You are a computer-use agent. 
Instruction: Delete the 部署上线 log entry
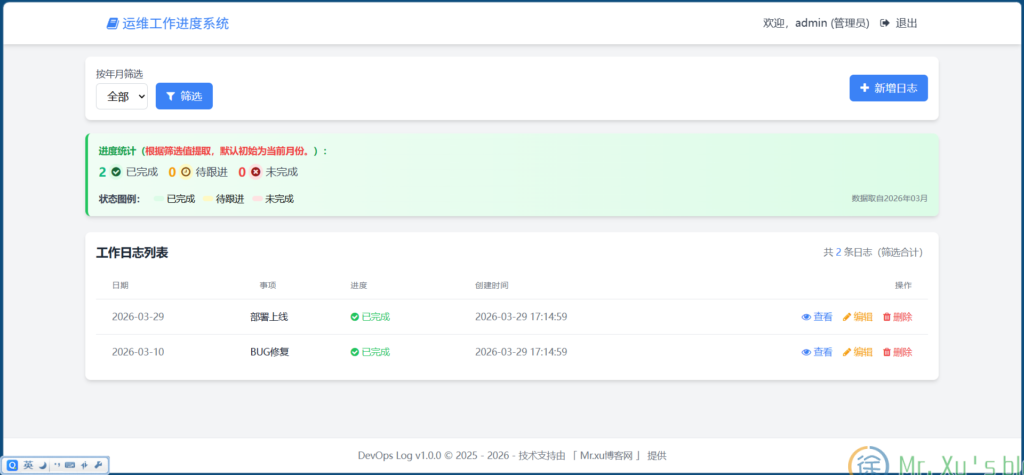click(x=897, y=317)
